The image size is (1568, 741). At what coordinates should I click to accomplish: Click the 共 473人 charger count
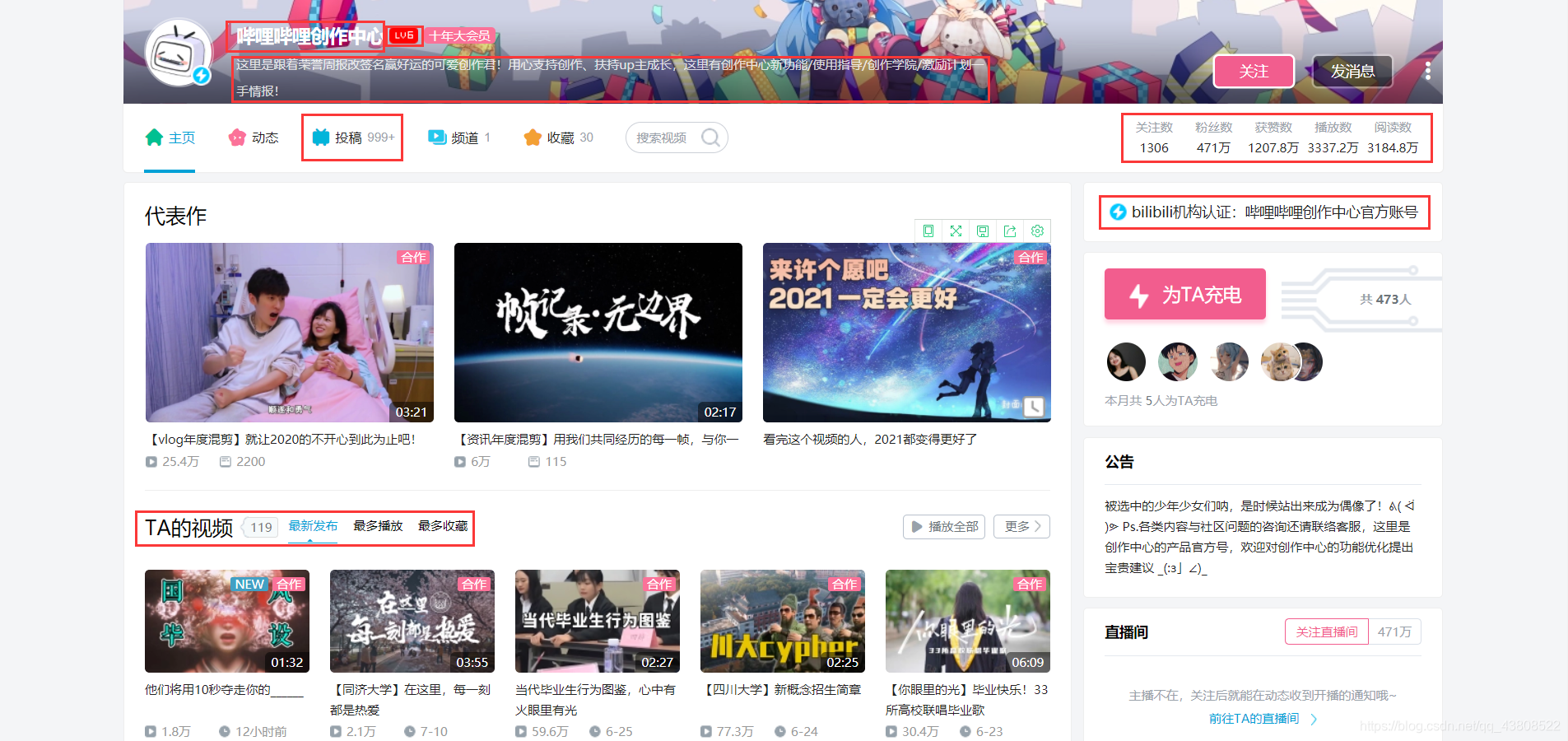point(1385,299)
